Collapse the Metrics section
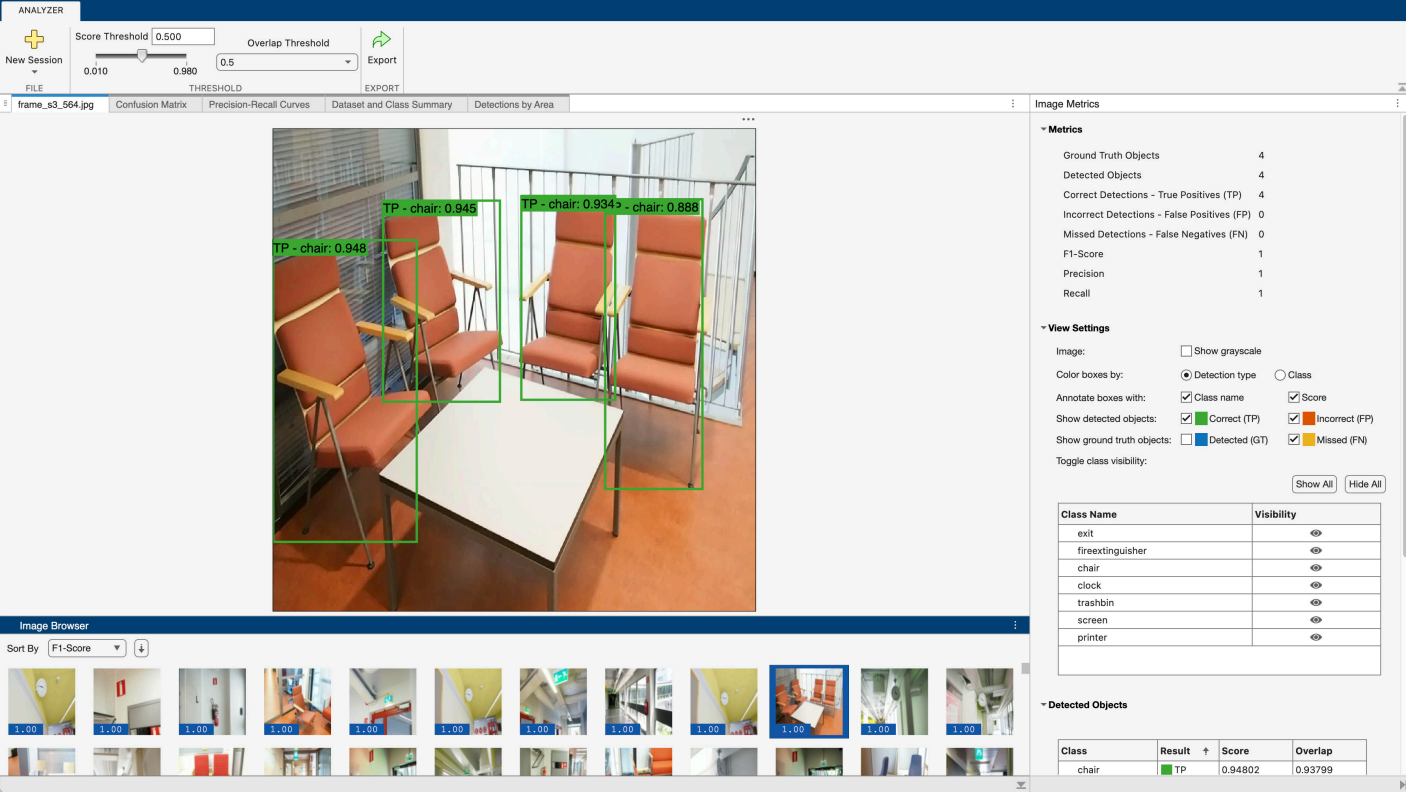 click(1043, 129)
